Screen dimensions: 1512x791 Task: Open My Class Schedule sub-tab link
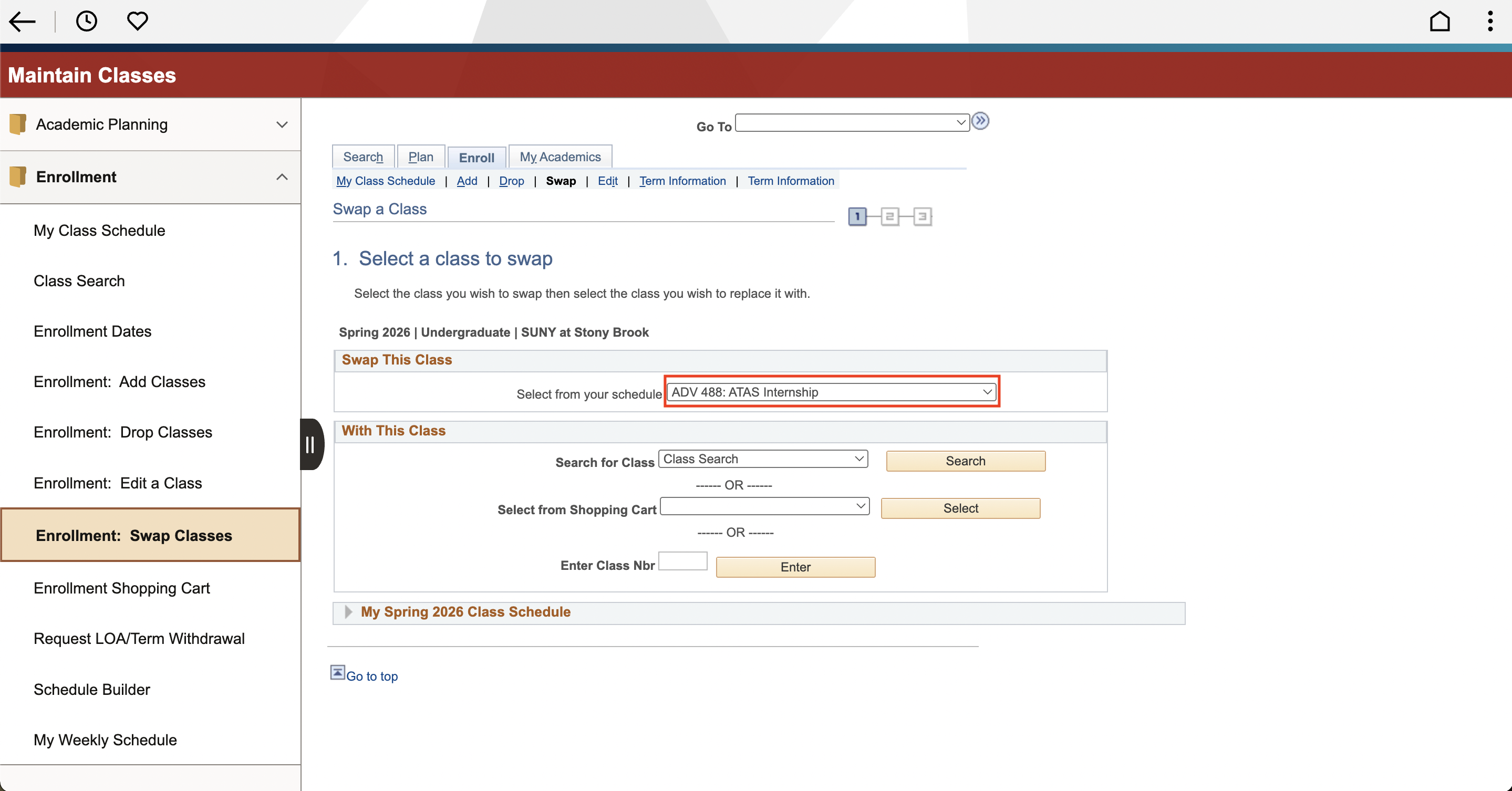385,181
